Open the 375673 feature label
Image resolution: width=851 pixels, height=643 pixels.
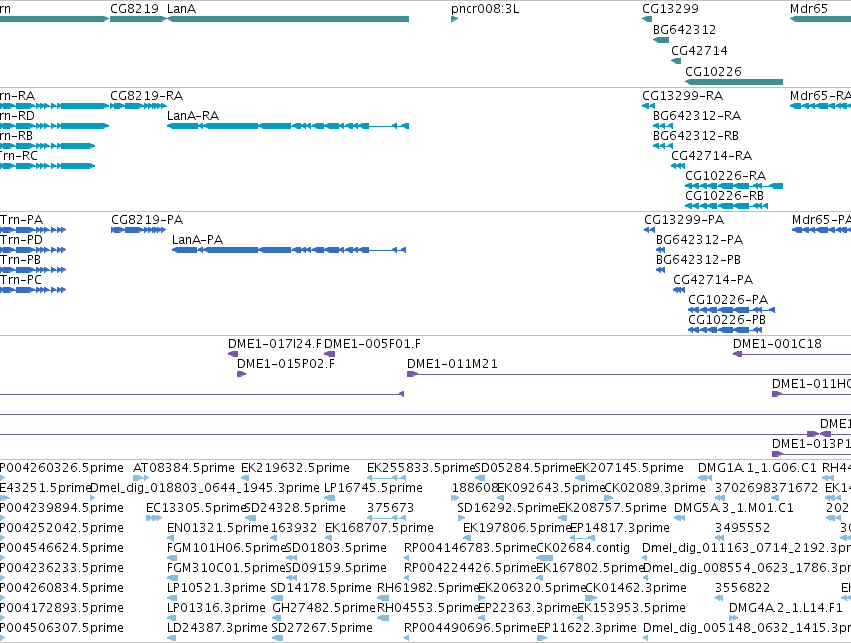(390, 508)
